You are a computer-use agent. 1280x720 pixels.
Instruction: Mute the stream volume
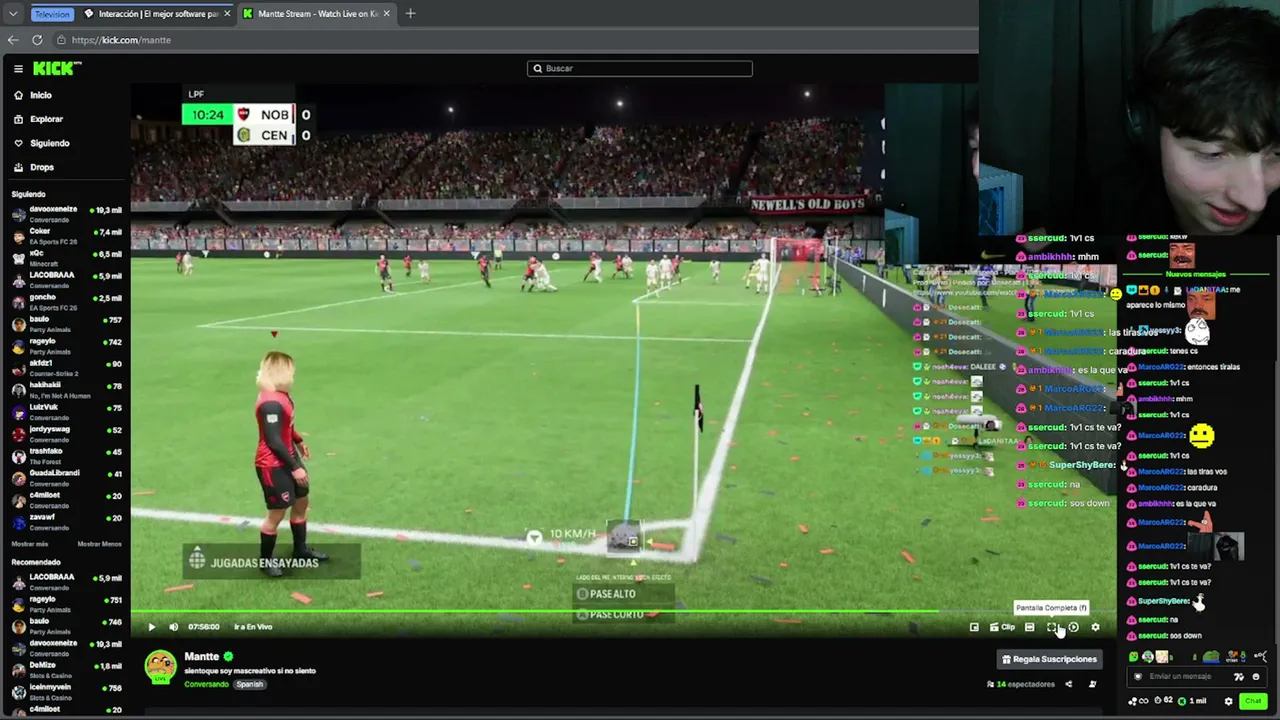[x=173, y=627]
